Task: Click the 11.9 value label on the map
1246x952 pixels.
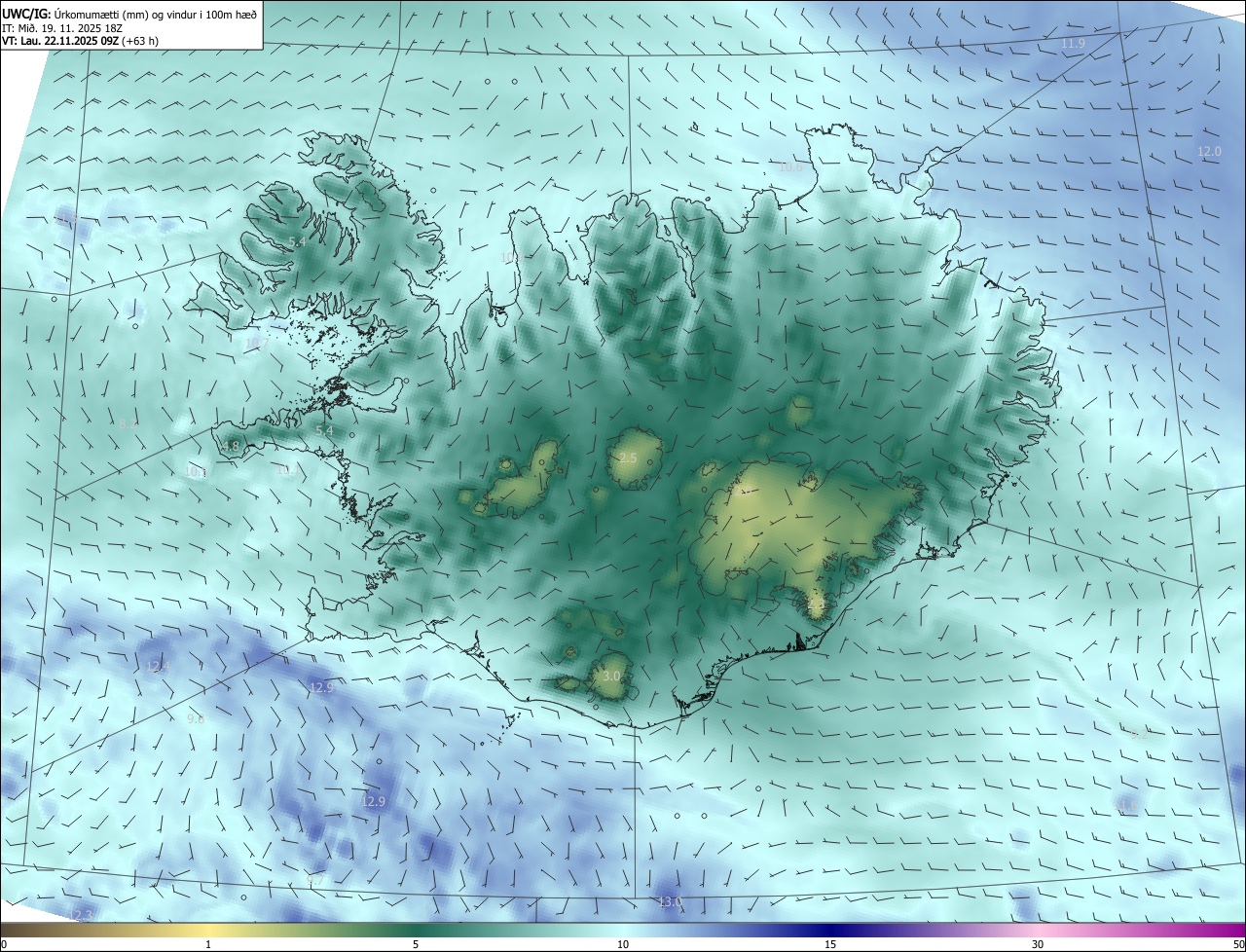Action: point(1073,45)
